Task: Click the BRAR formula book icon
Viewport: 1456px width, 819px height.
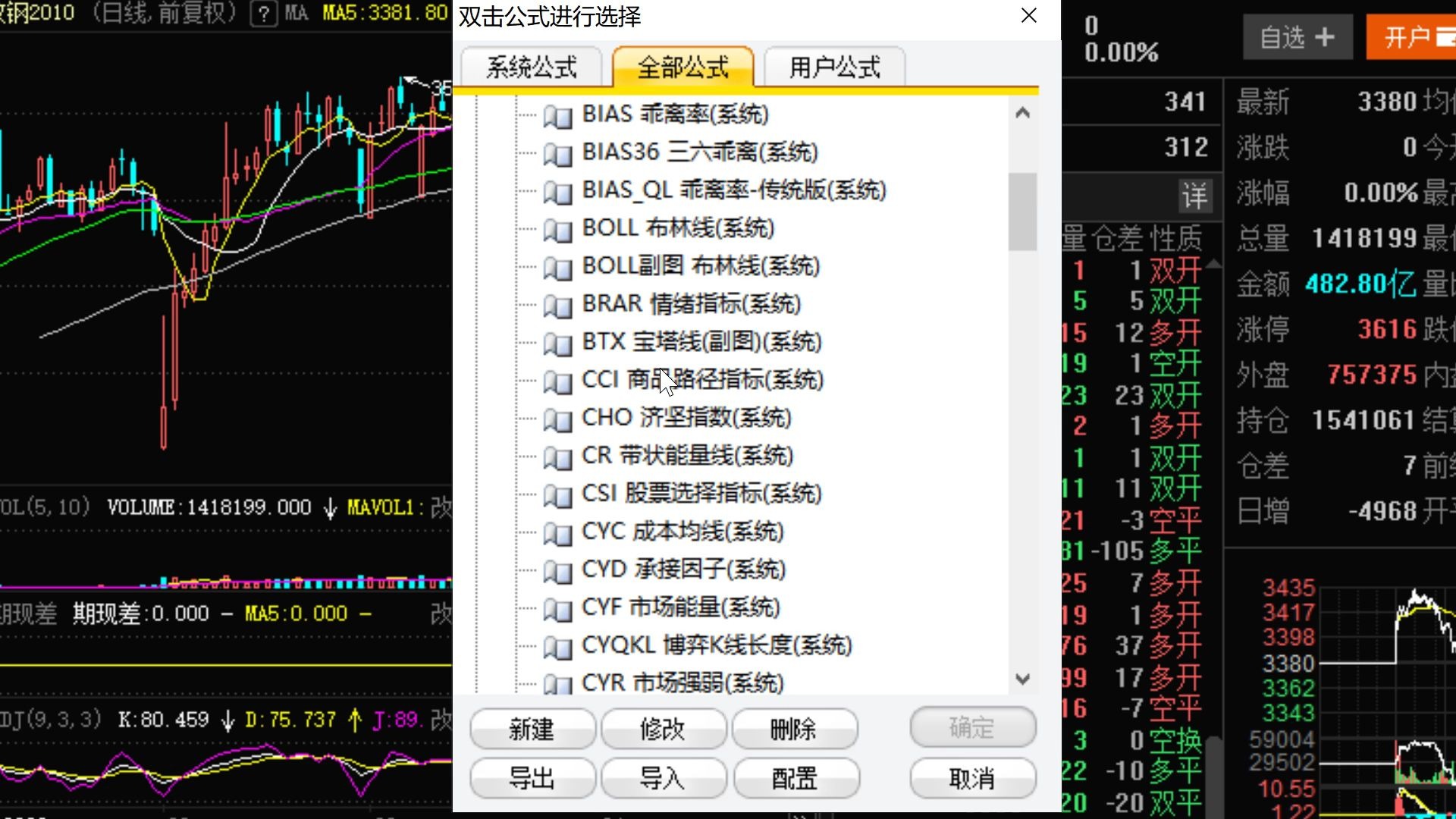Action: click(558, 306)
